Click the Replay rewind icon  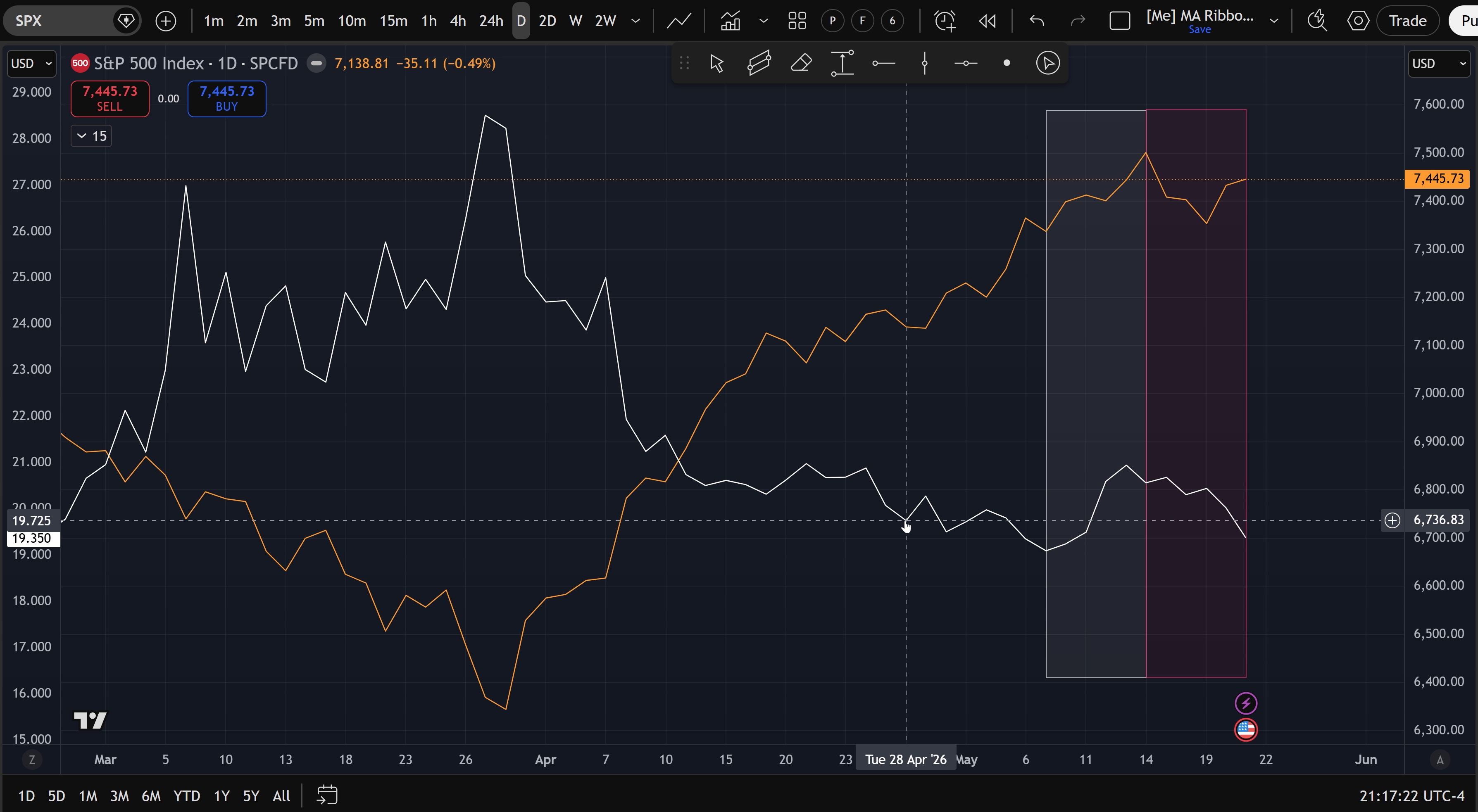click(987, 21)
